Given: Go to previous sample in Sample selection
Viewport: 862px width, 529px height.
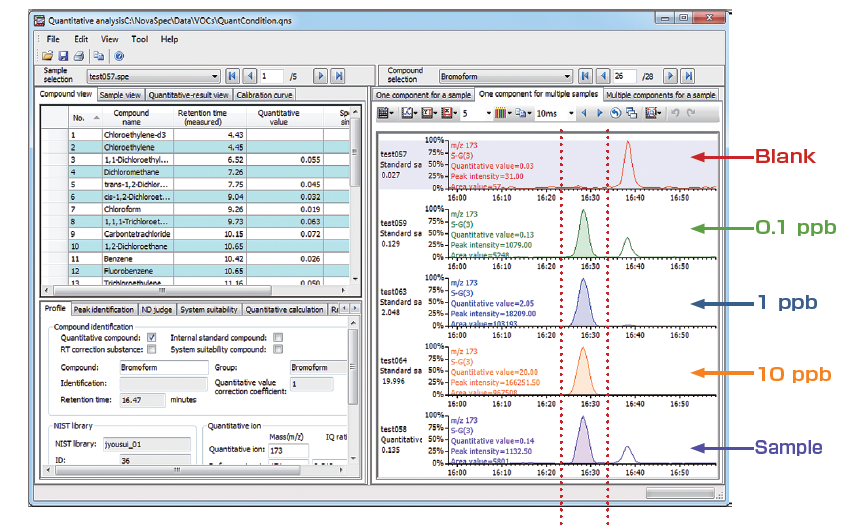Looking at the screenshot, I should point(250,76).
